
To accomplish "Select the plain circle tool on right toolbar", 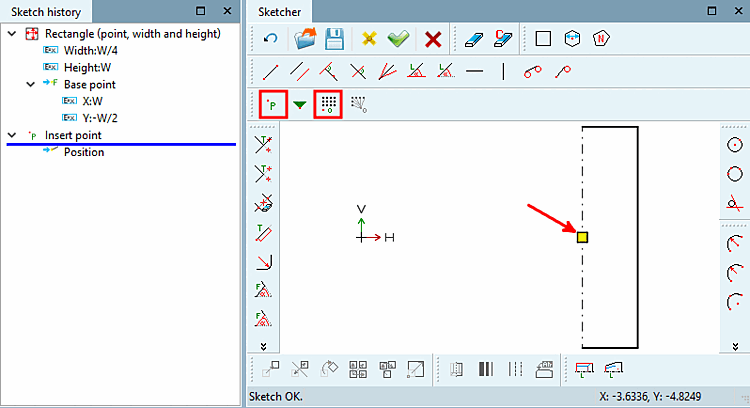I will tap(735, 174).
